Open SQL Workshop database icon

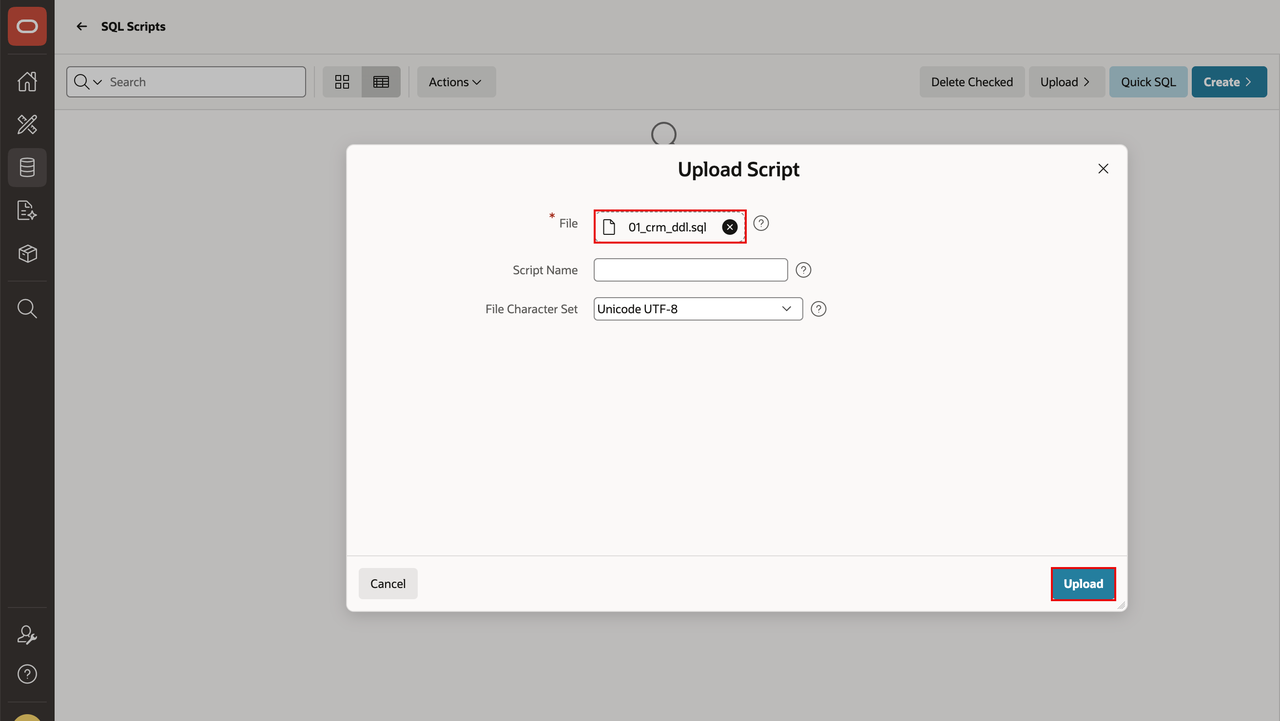27,168
